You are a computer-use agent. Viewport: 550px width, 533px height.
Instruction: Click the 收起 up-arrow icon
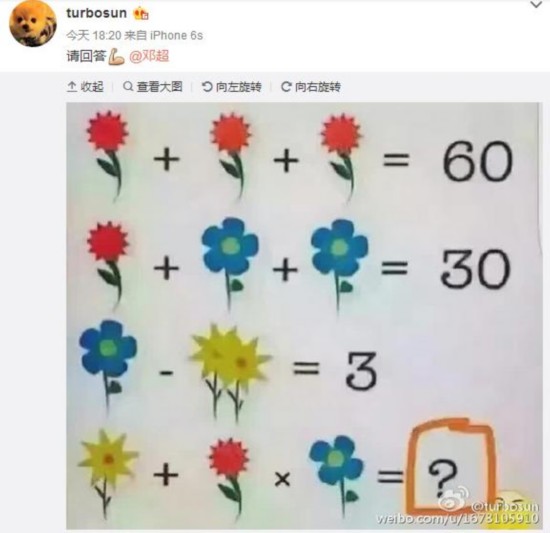point(72,86)
